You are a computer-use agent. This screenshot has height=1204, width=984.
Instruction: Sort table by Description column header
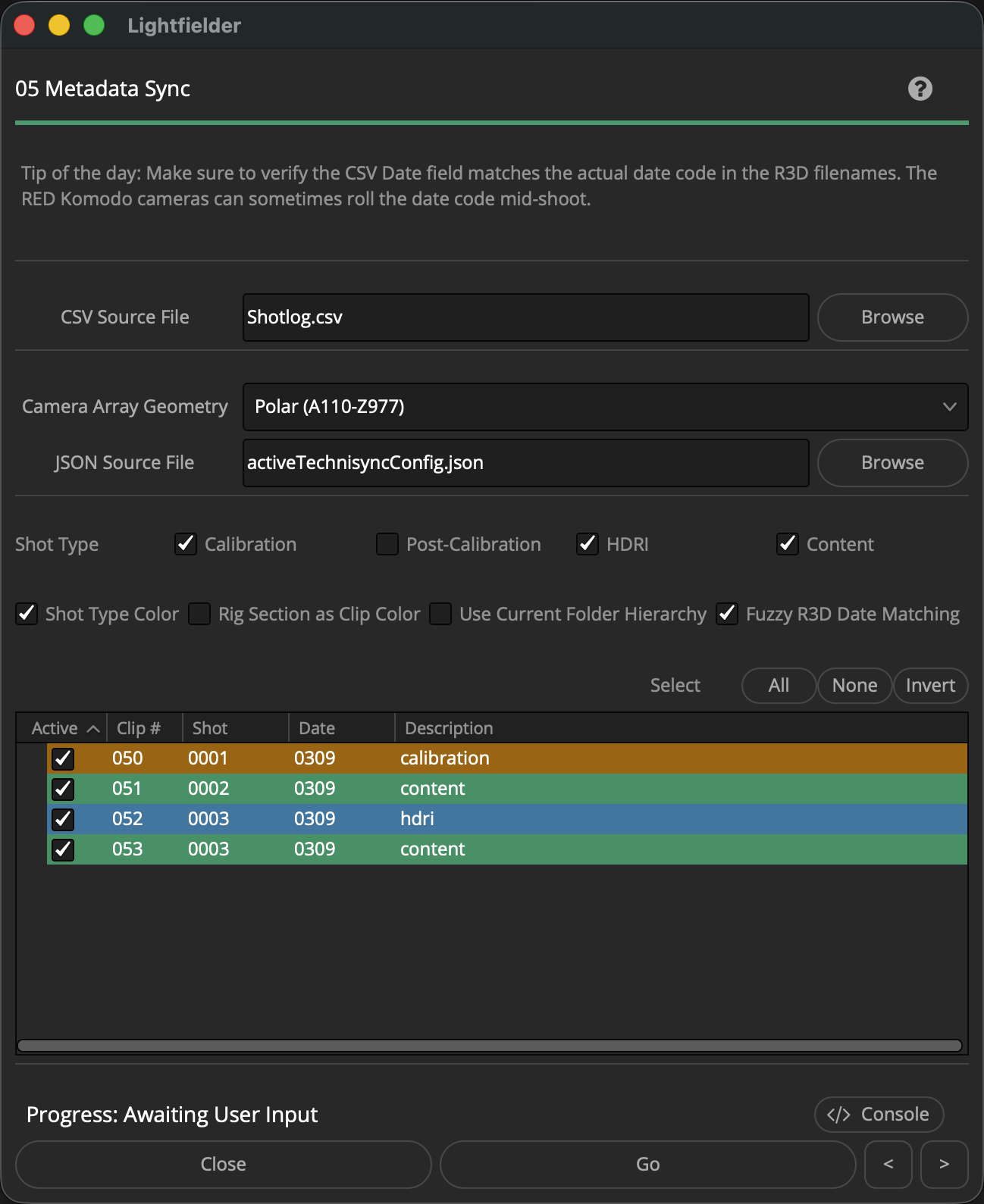[681, 728]
